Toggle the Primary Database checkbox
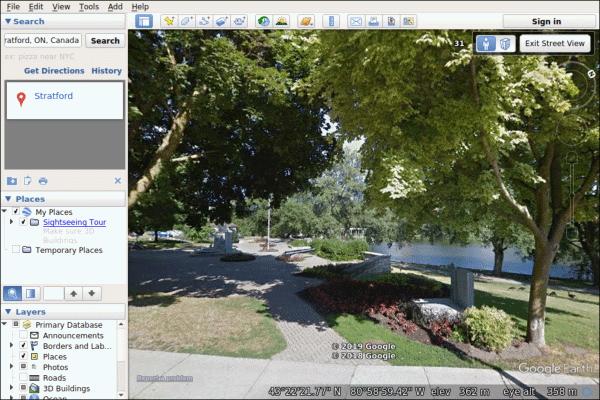The height and width of the screenshot is (400, 600). coord(16,324)
